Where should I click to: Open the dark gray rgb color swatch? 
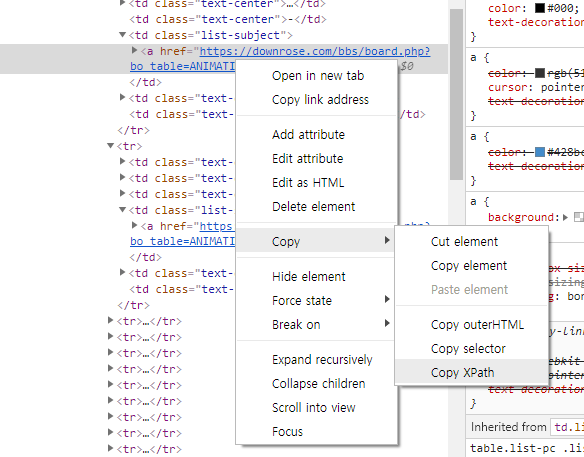click(x=540, y=73)
